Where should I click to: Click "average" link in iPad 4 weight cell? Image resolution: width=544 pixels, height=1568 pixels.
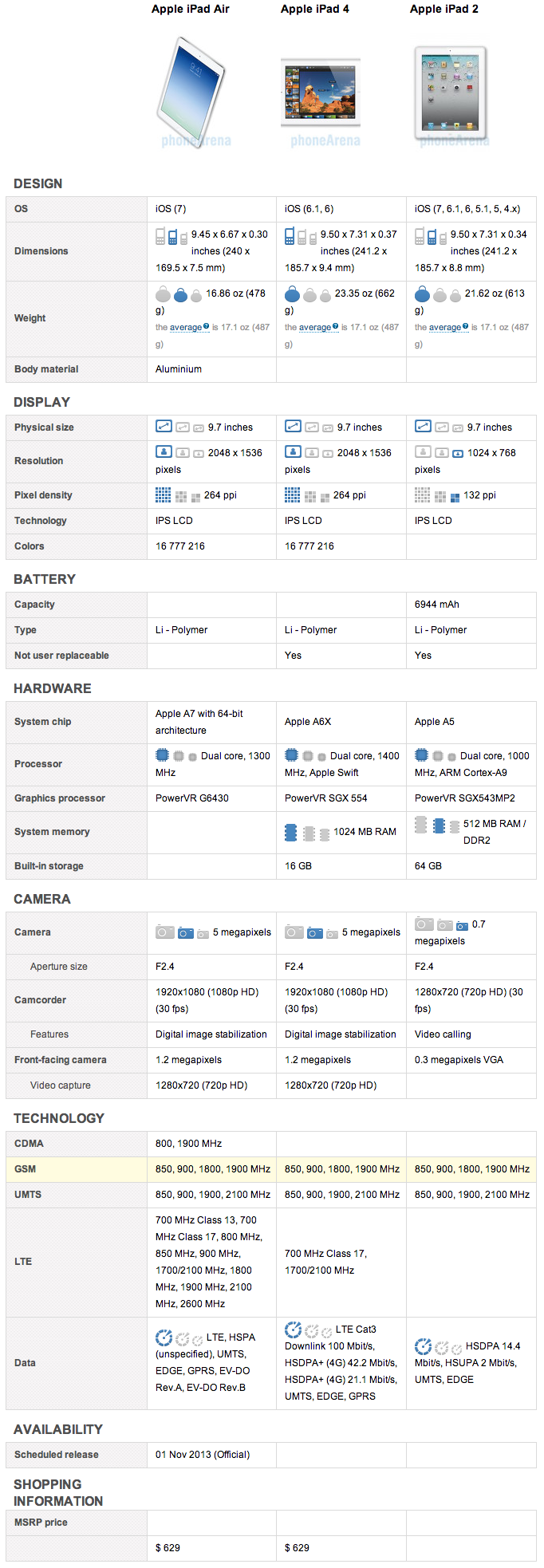point(315,327)
